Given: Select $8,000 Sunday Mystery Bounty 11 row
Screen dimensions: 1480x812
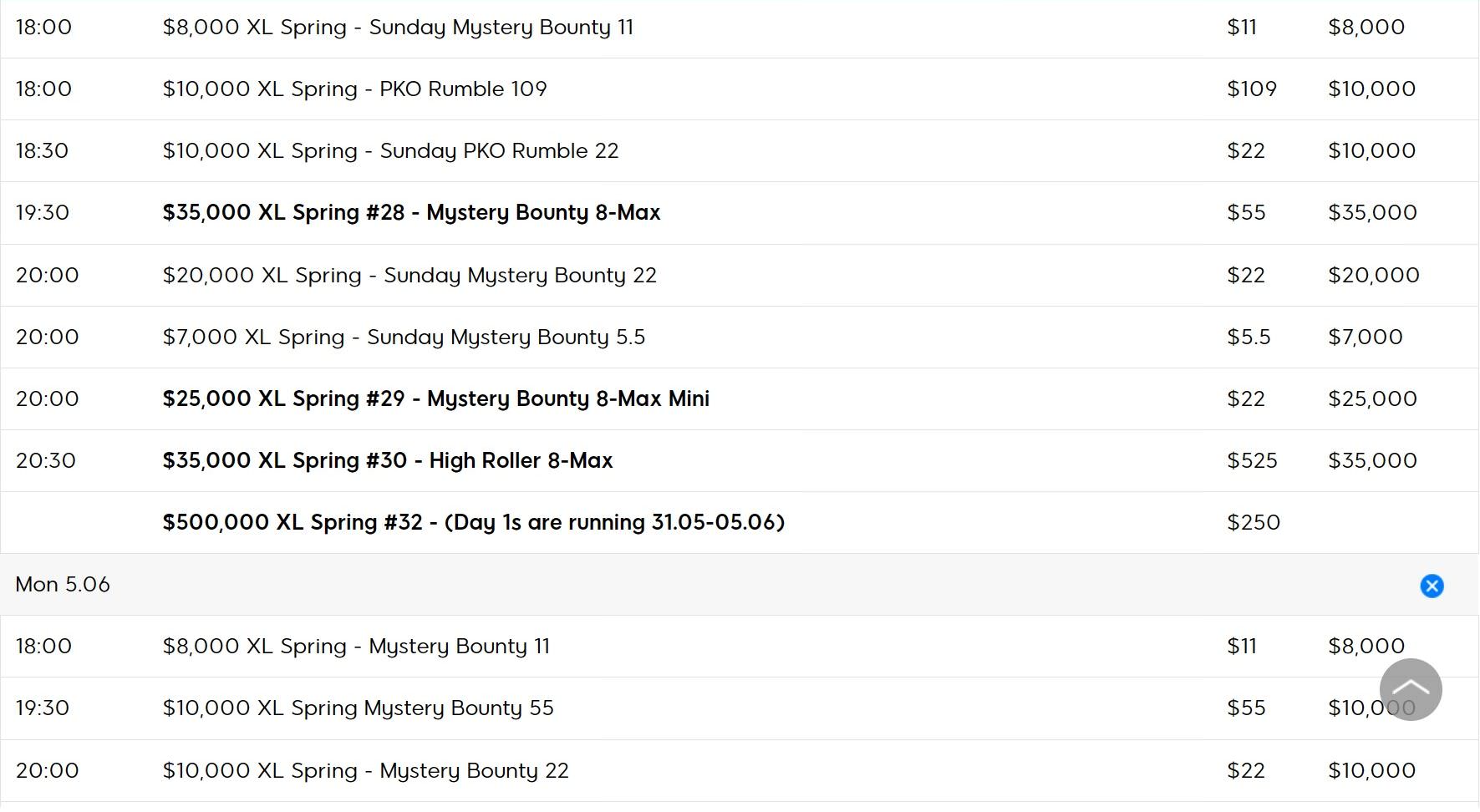Looking at the screenshot, I should [x=398, y=28].
